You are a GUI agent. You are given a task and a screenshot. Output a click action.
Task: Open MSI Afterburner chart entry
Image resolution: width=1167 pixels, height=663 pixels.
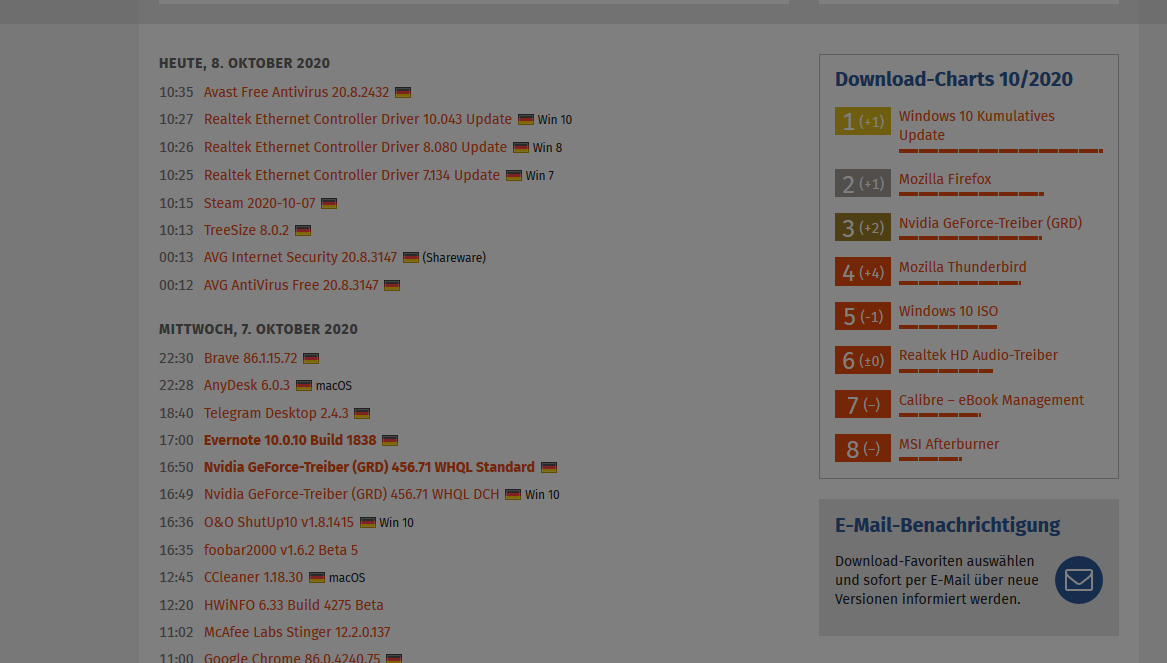(x=949, y=444)
